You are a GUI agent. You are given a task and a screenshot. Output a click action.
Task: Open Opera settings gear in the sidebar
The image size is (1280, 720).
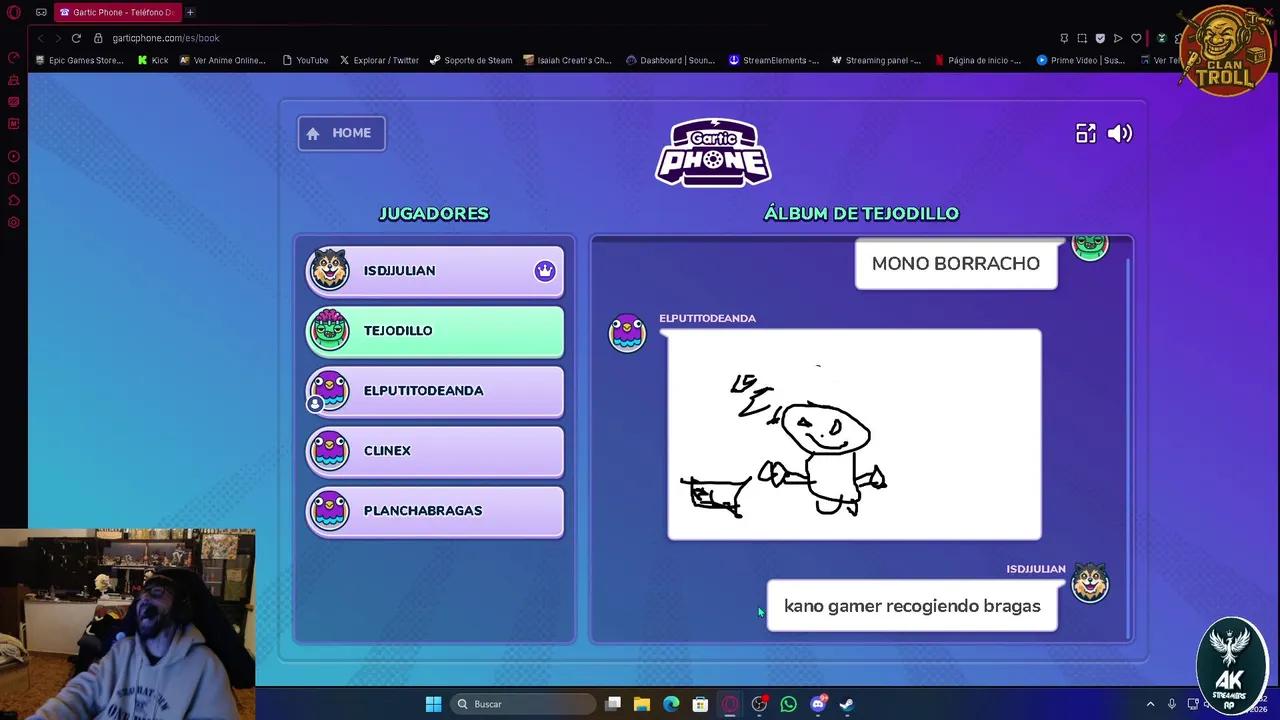pyautogui.click(x=13, y=222)
